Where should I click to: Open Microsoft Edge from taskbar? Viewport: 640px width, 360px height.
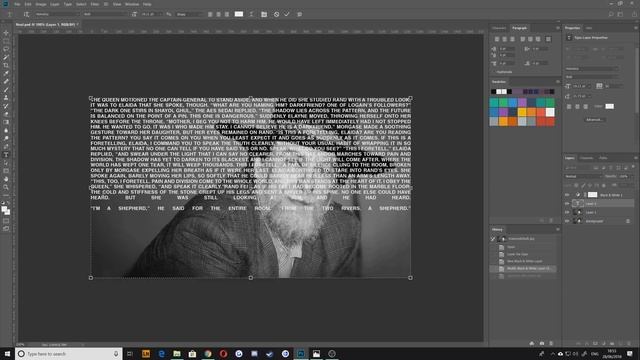click(161, 353)
